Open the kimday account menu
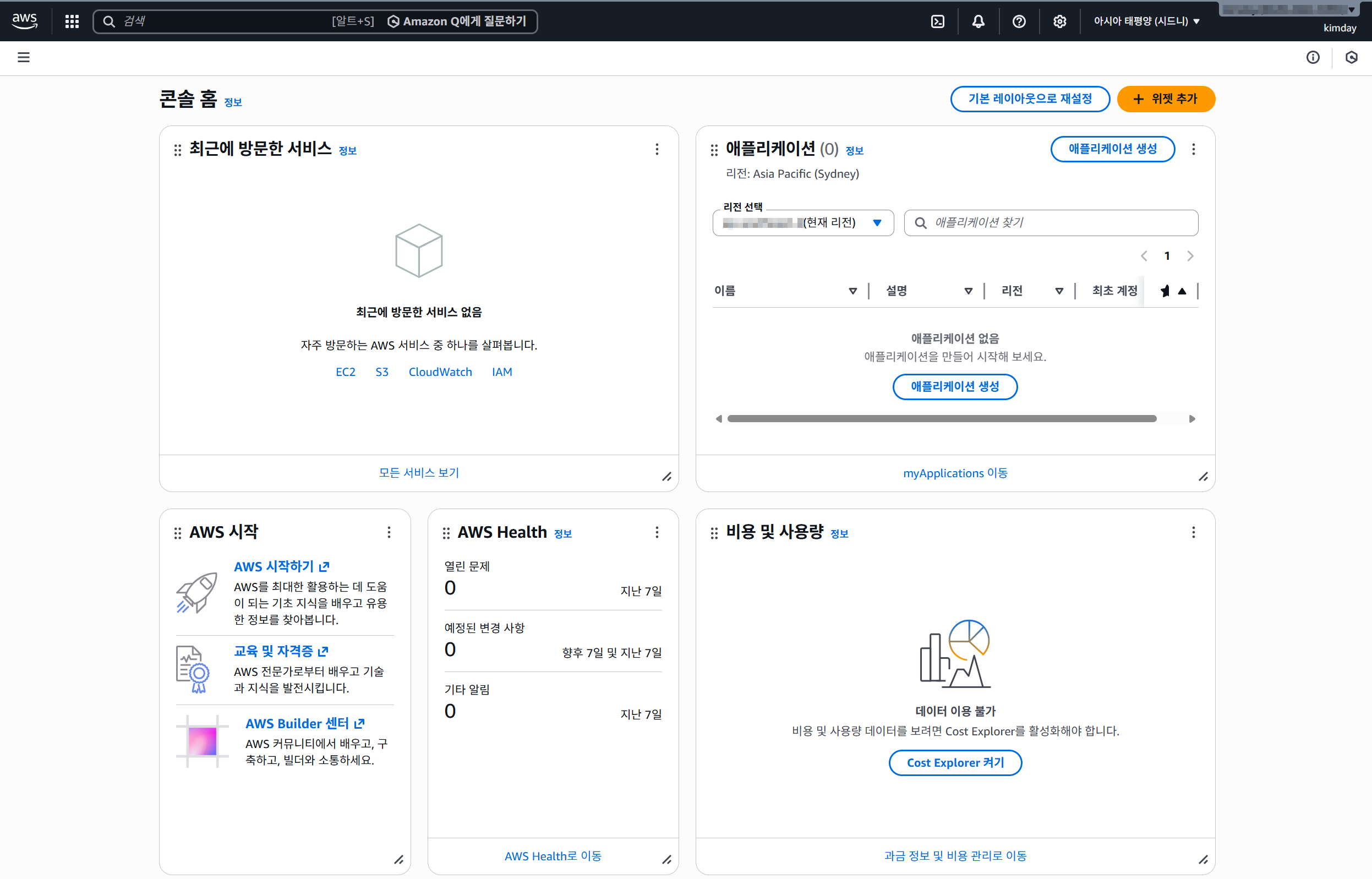This screenshot has width=1372, height=879. click(x=1340, y=28)
